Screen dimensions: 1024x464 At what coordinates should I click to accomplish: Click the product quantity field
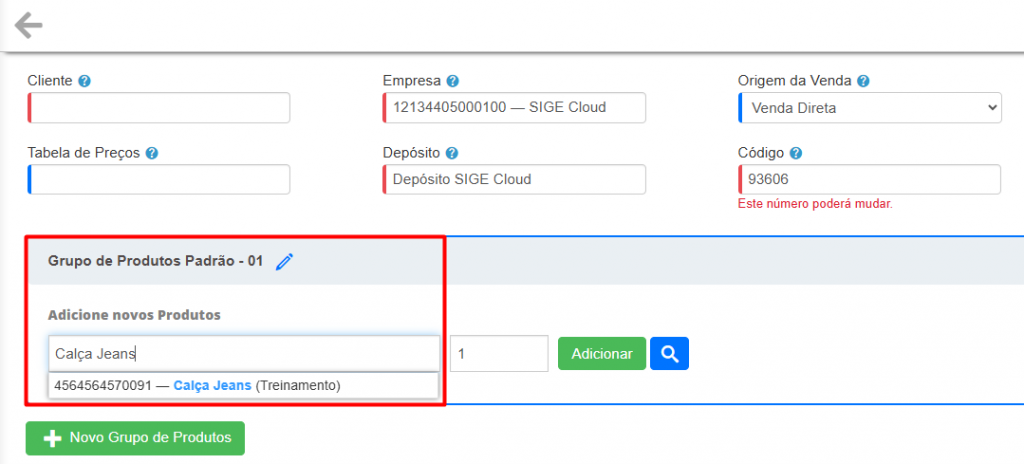499,353
